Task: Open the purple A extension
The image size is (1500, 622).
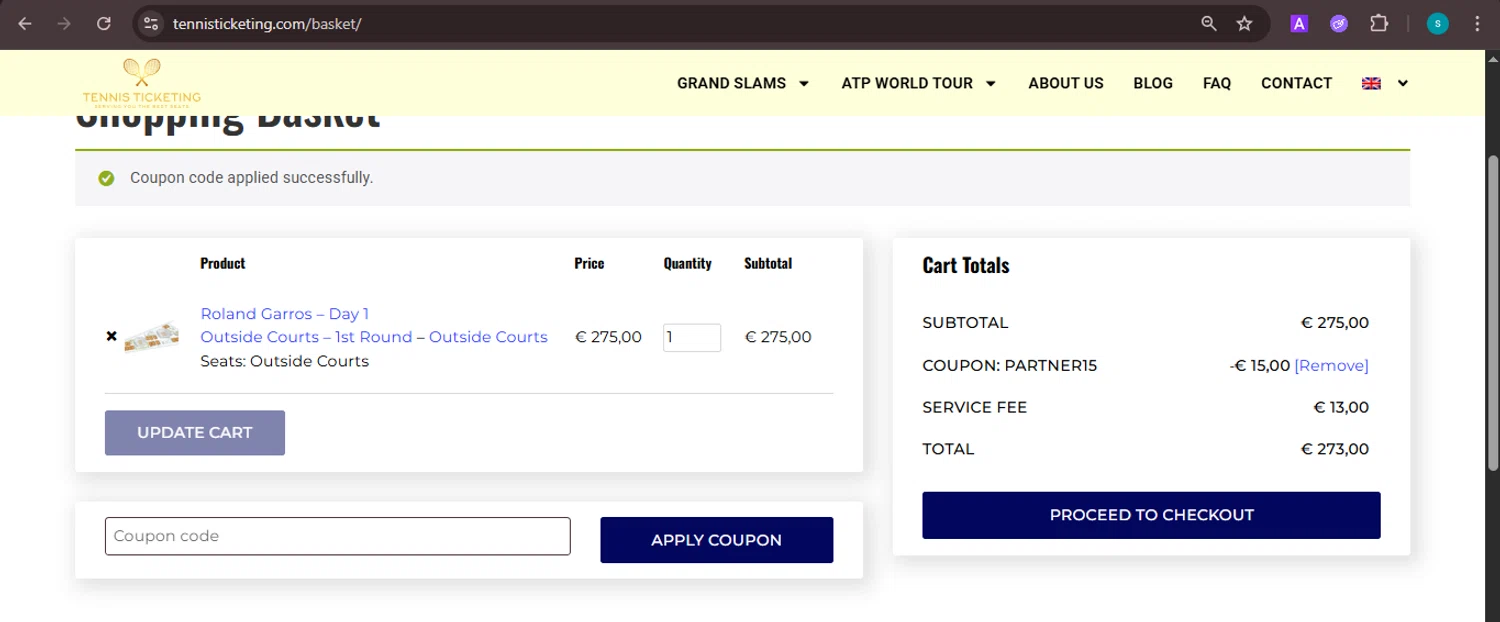Action: (1299, 24)
